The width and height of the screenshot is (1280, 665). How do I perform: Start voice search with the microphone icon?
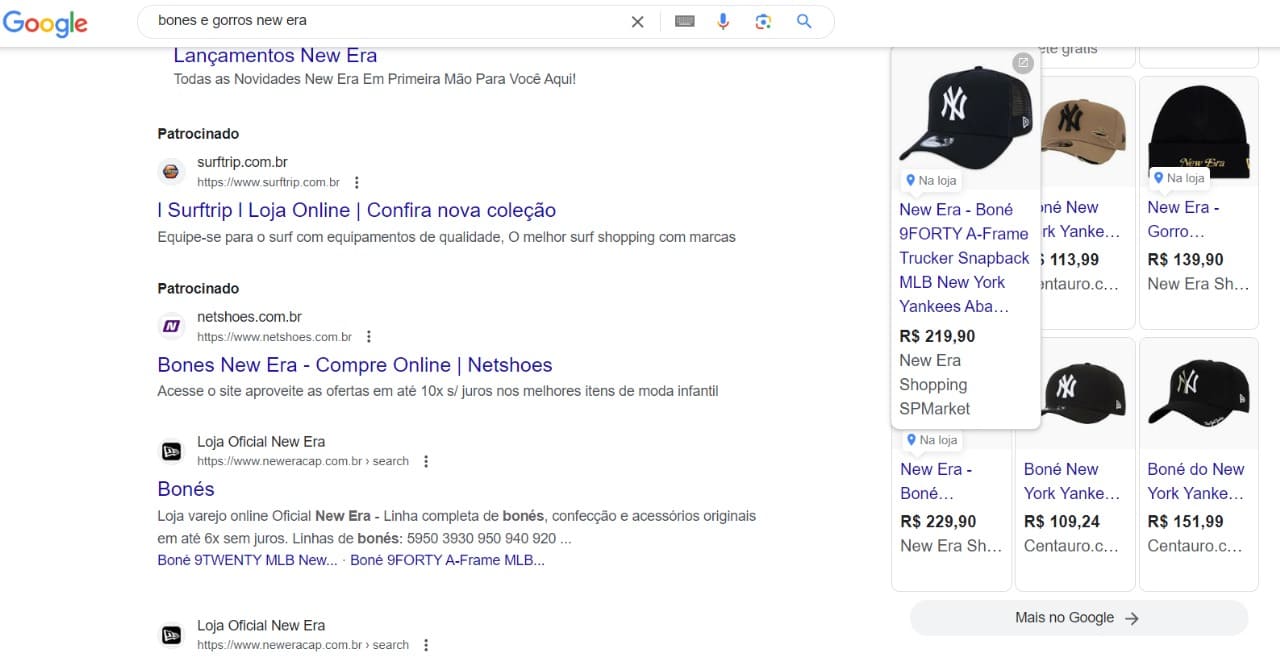coord(723,21)
